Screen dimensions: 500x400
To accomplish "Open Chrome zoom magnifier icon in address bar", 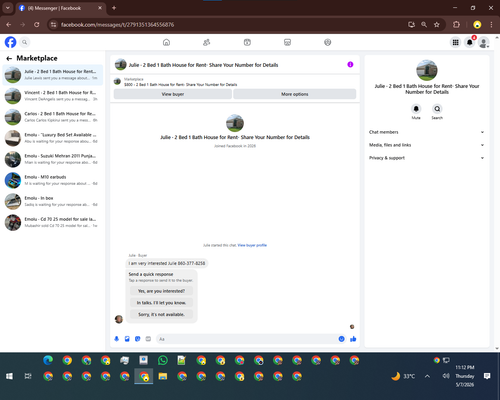I will (424, 25).
